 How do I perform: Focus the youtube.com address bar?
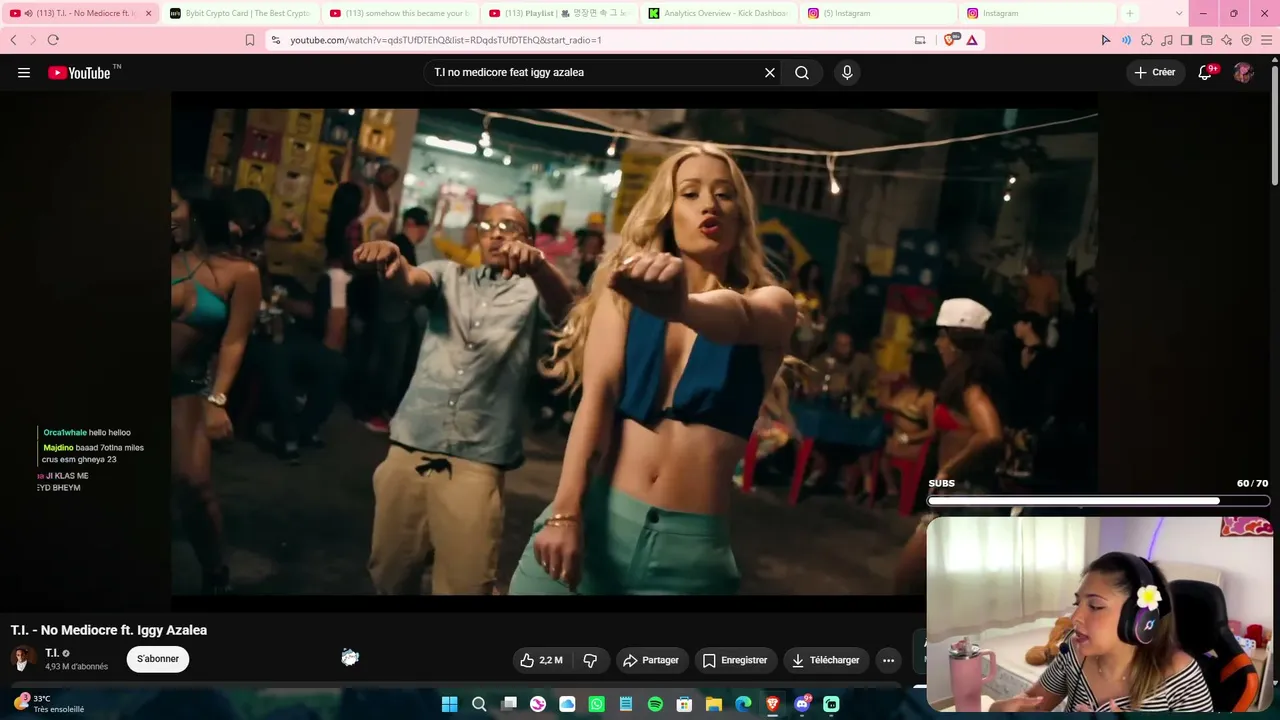600,40
